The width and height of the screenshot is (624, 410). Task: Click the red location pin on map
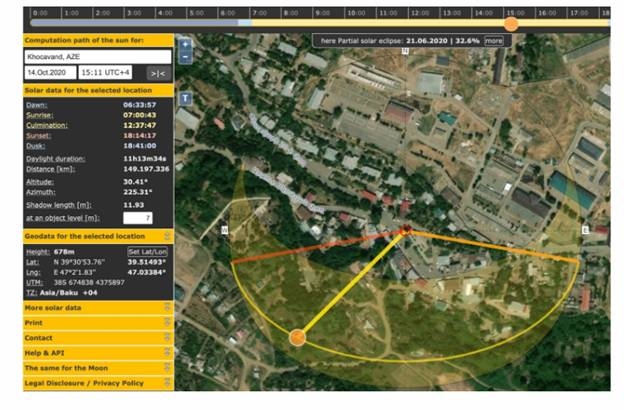[406, 230]
